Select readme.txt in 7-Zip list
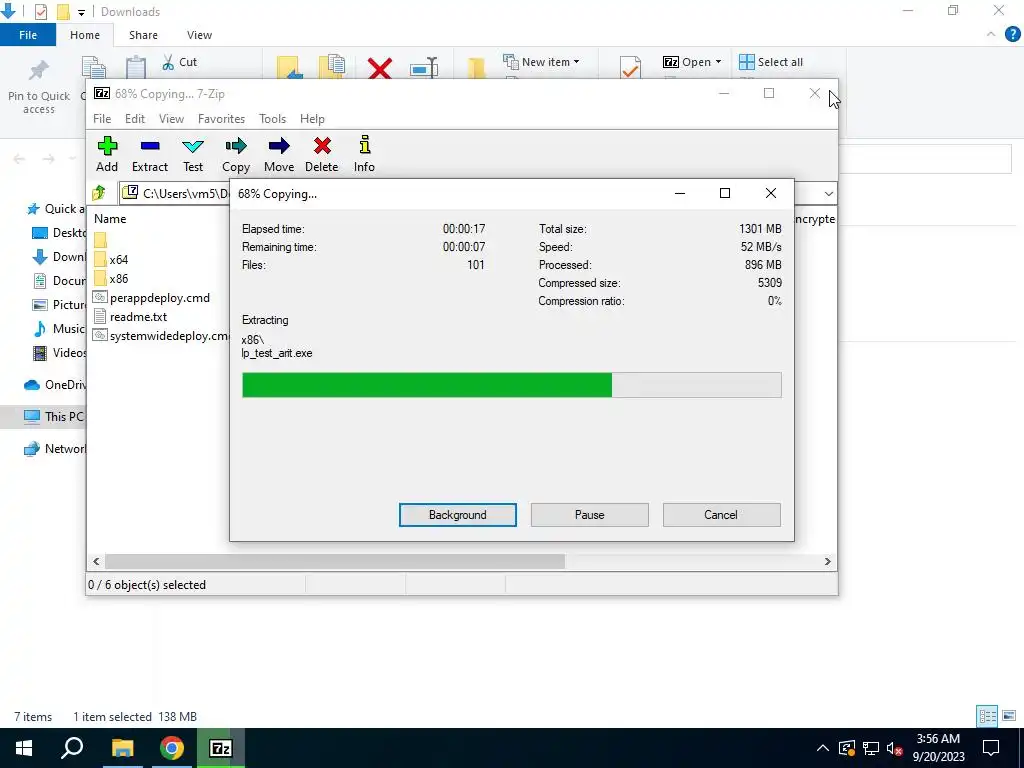This screenshot has height=768, width=1024. 131,317
